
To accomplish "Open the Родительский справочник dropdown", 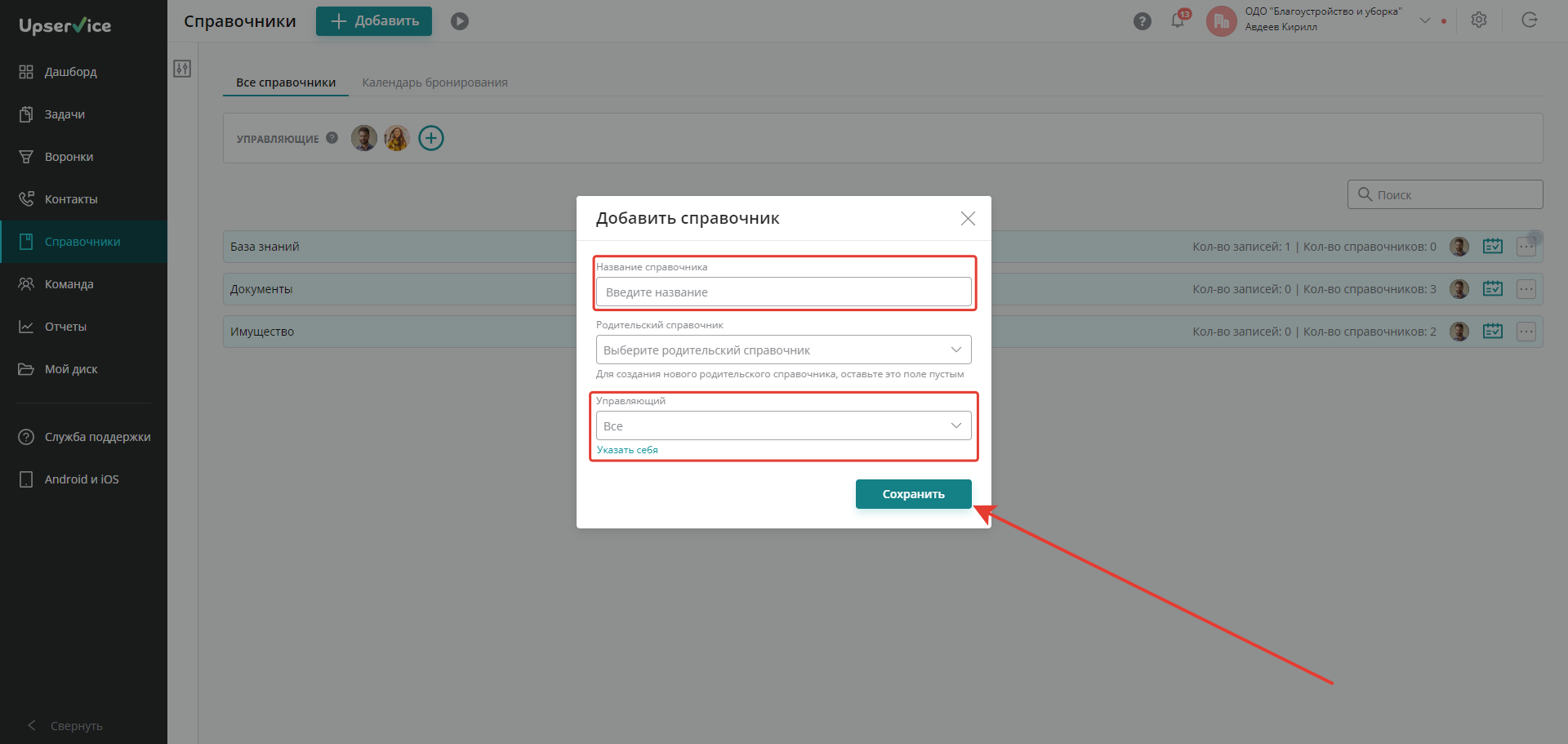I will [x=784, y=350].
